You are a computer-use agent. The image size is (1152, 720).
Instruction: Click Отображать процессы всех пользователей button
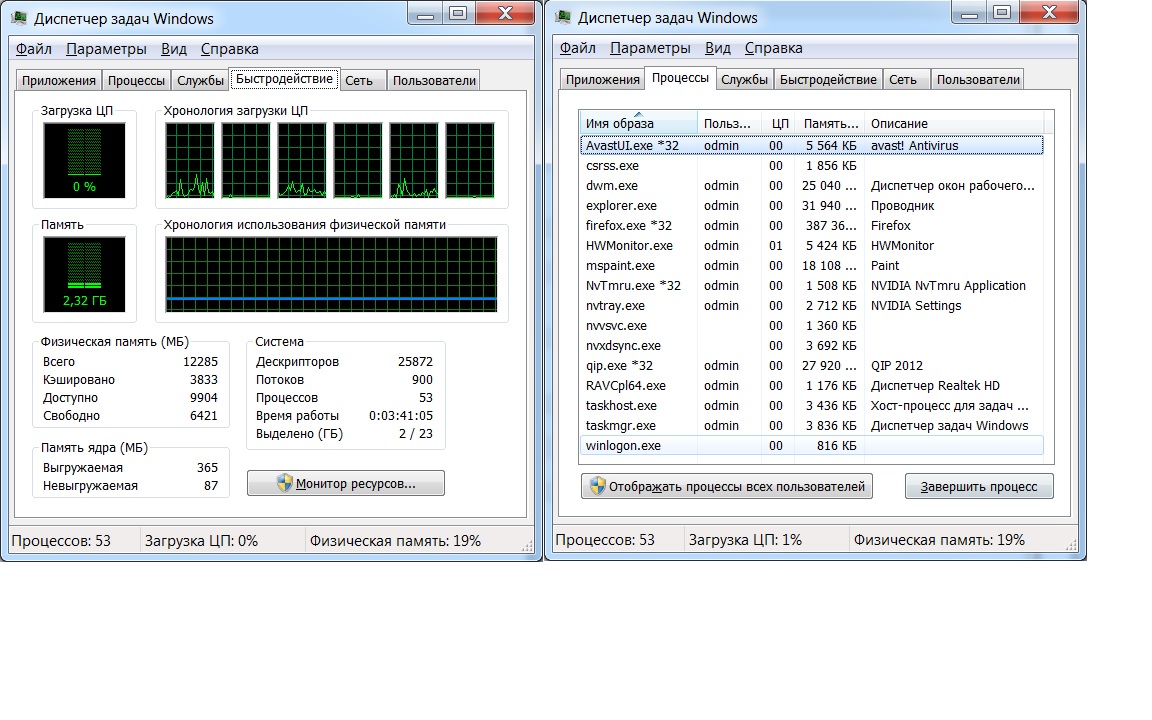click(x=727, y=487)
